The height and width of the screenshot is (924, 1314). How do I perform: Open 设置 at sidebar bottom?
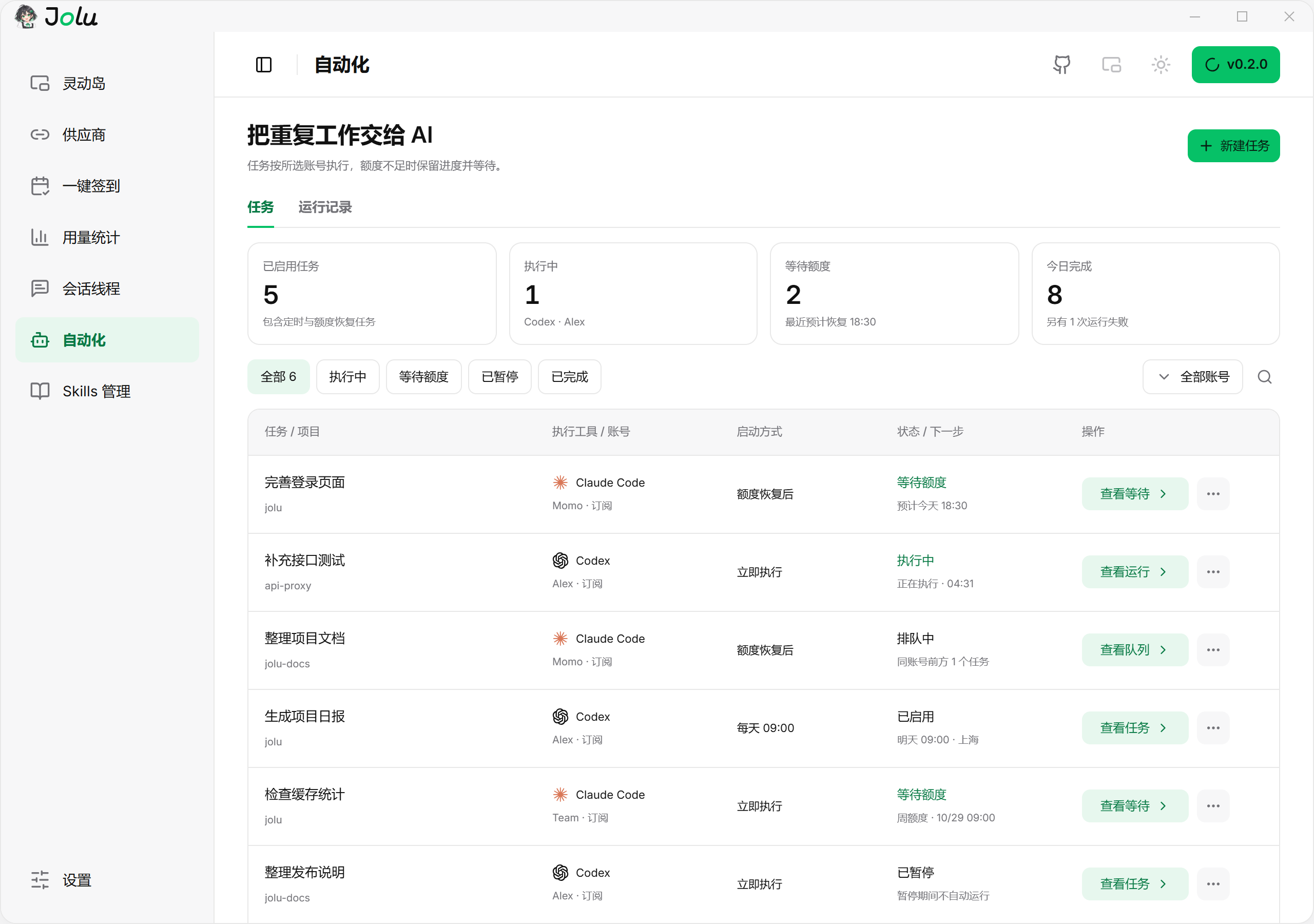[x=107, y=880]
